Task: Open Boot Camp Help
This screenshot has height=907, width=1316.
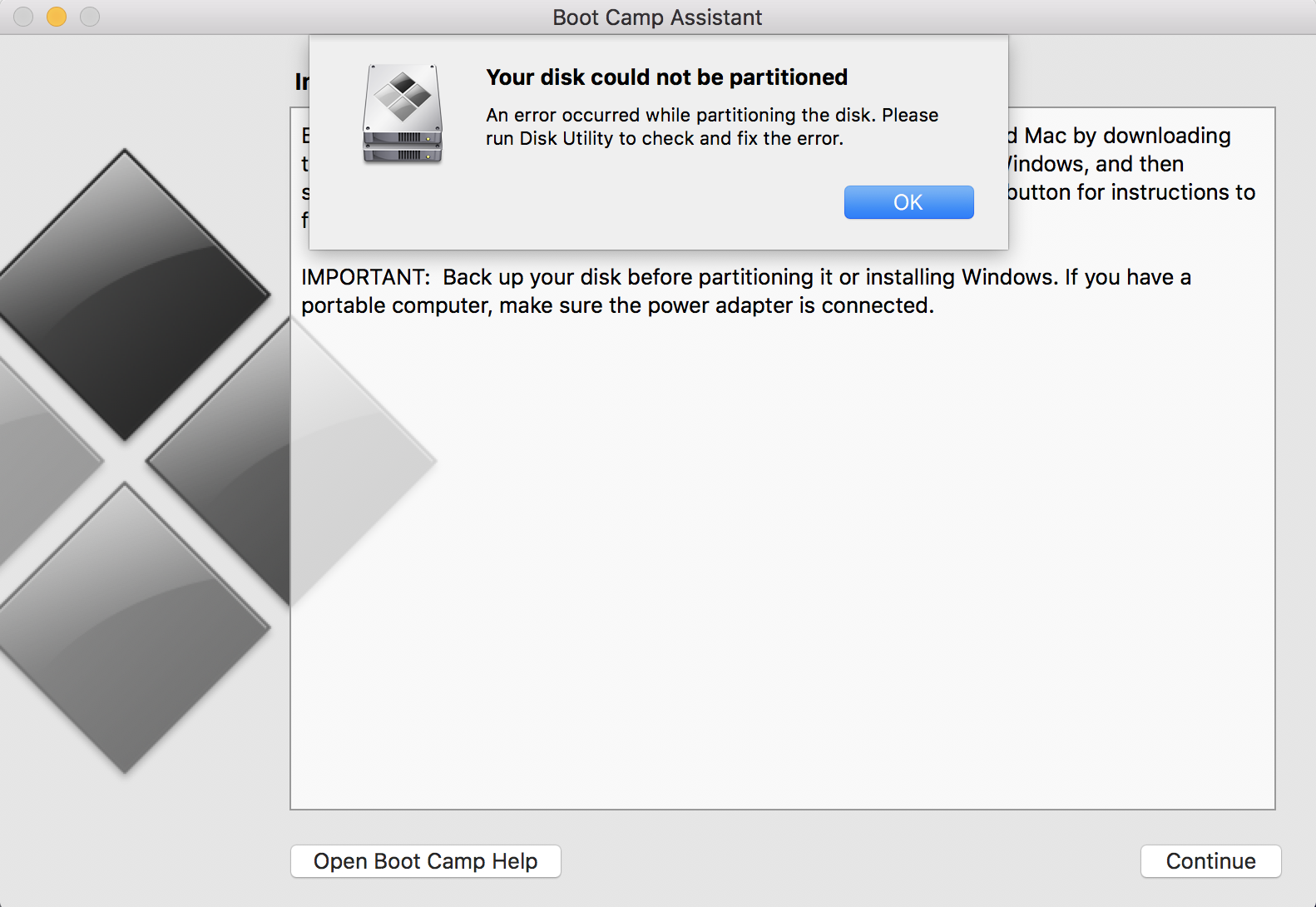Action: coord(426,861)
